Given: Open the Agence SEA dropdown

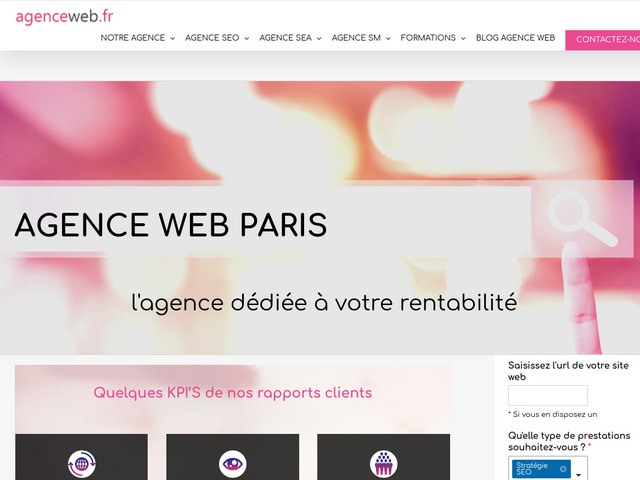Looking at the screenshot, I should 290,38.
